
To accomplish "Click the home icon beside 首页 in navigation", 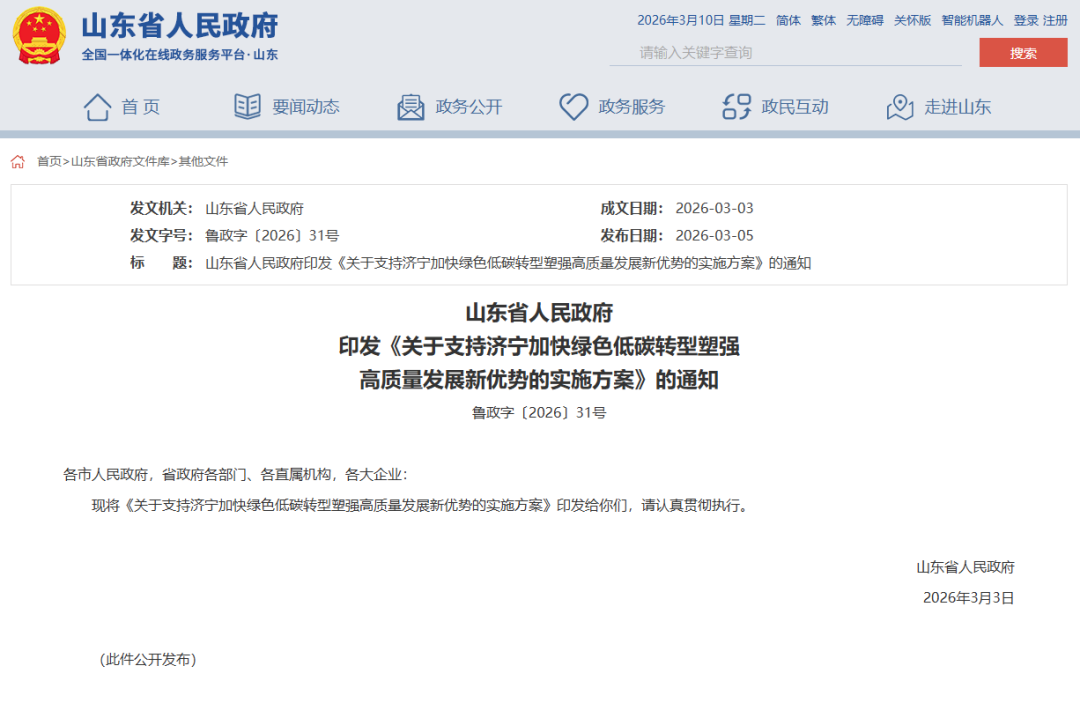I will pos(99,105).
